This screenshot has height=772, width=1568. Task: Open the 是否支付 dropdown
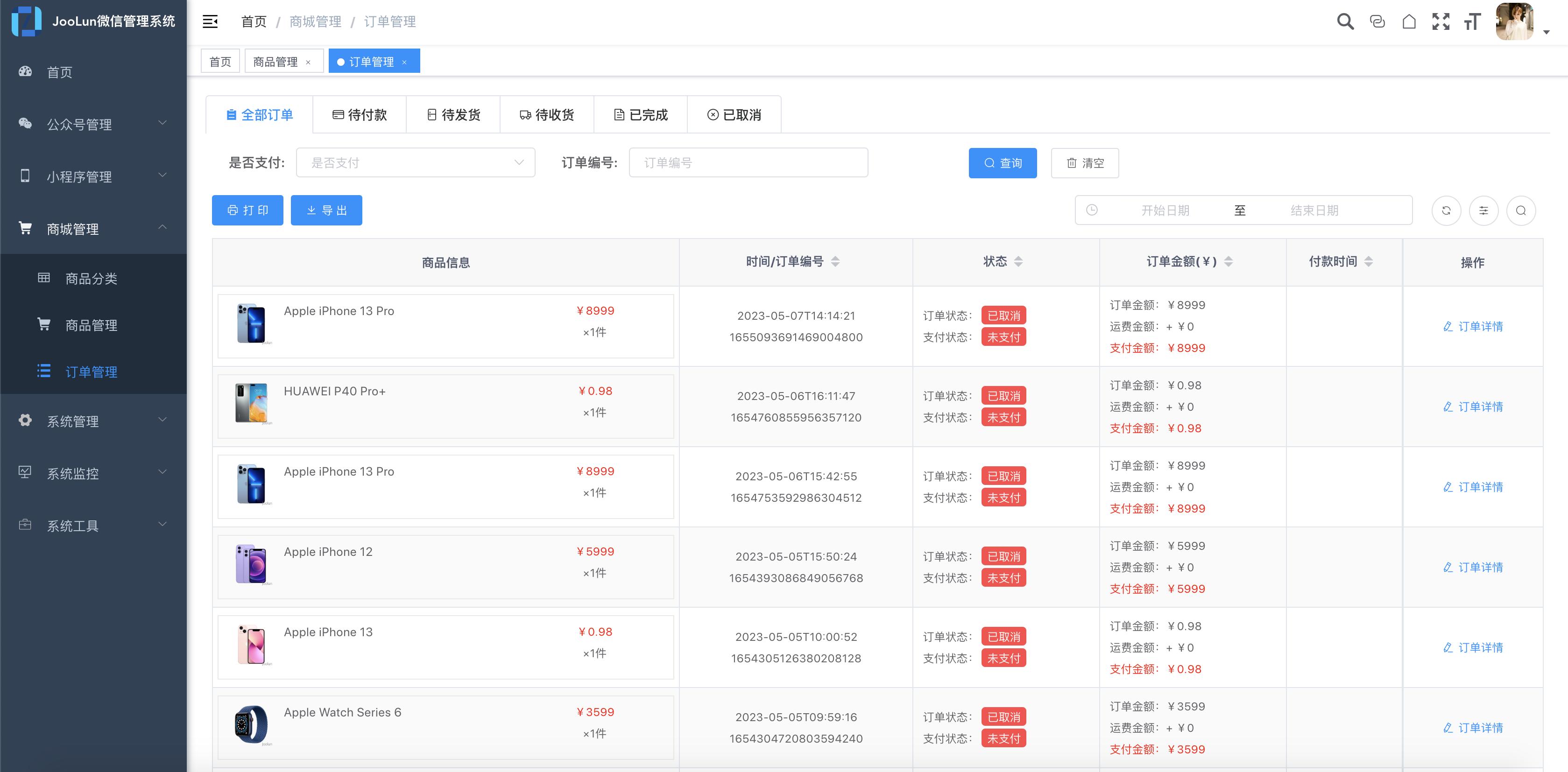coord(416,162)
